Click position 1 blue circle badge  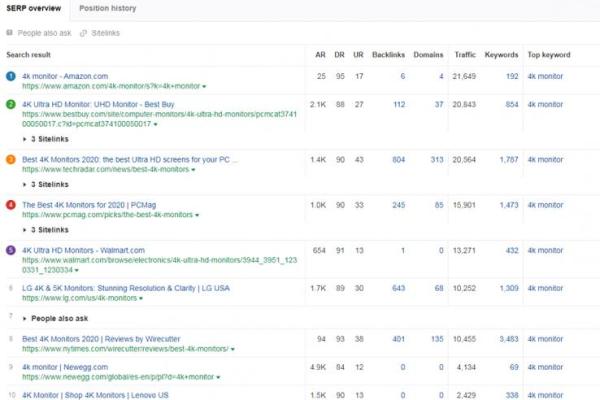click(11, 76)
